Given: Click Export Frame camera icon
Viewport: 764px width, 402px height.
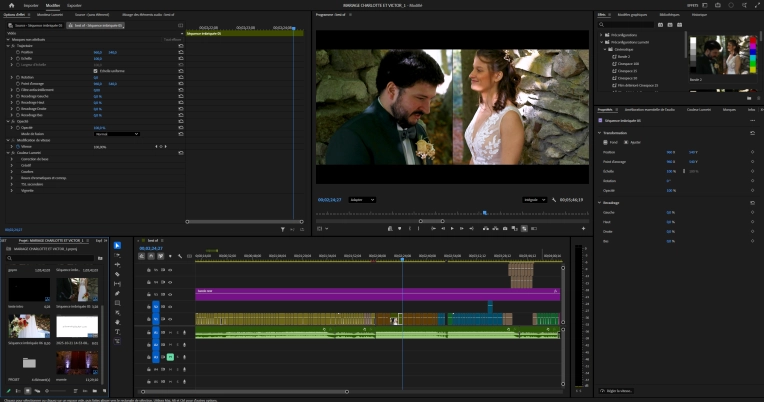Looking at the screenshot, I should coord(505,229).
